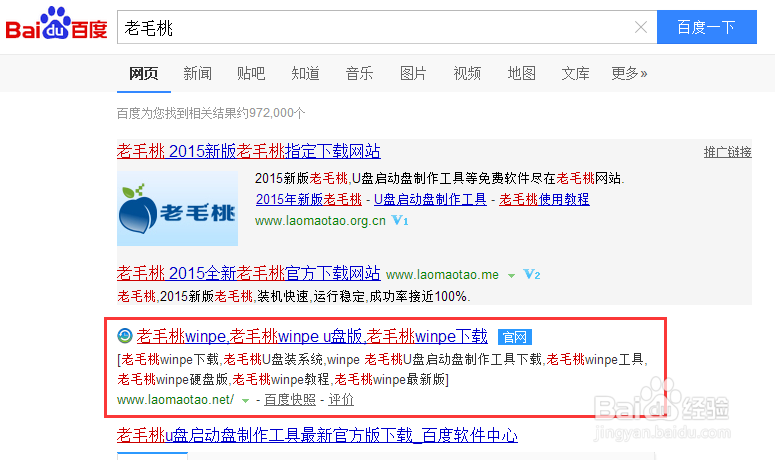Click the 官网 badge
775x460 pixels.
[x=515, y=337]
